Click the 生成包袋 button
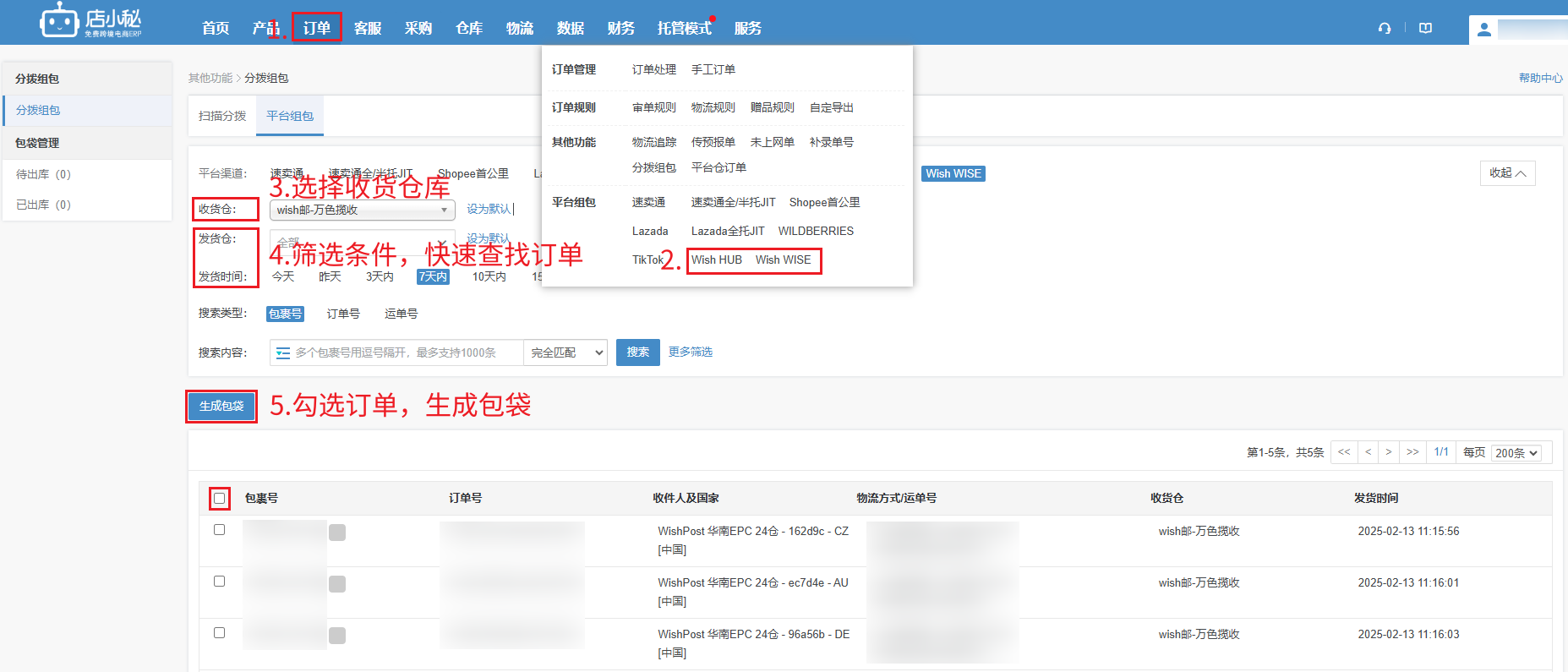Viewport: 1568px width, 672px height. click(x=221, y=406)
